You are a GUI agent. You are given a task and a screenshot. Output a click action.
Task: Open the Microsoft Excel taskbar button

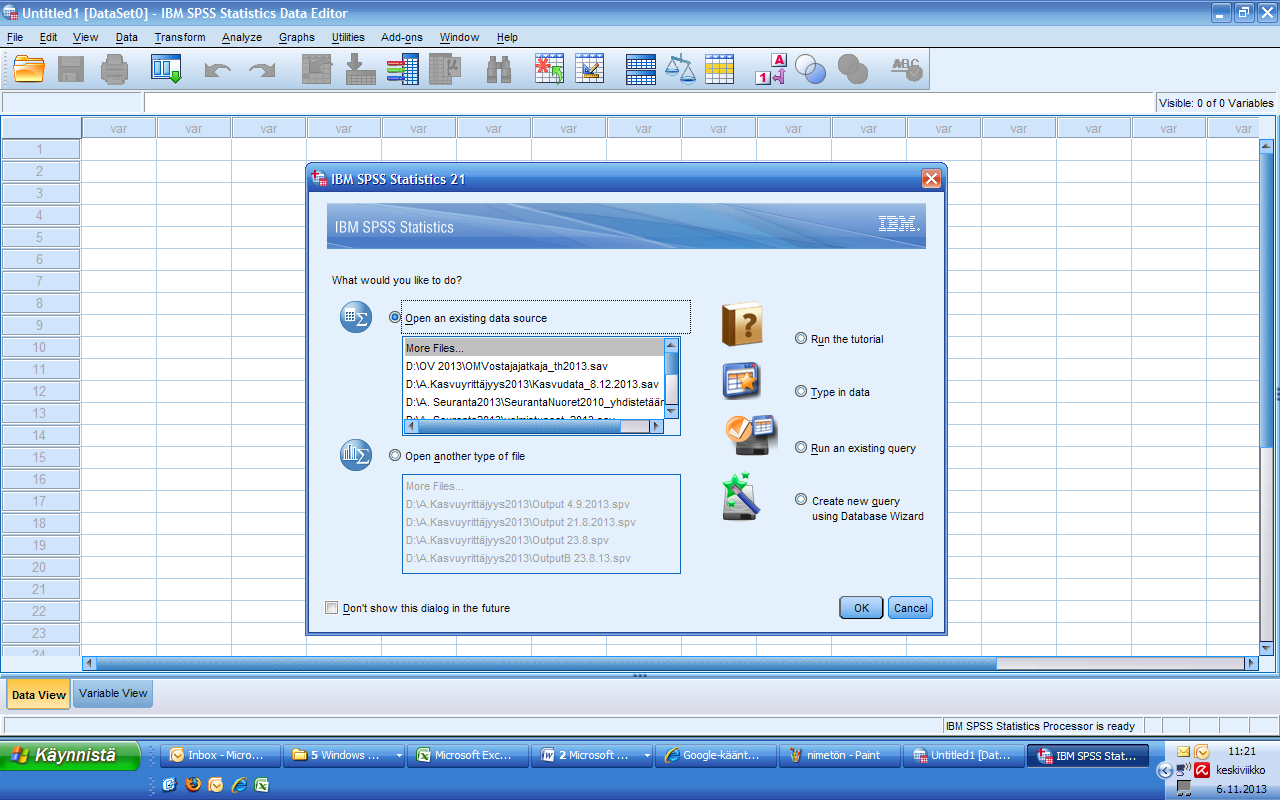468,756
